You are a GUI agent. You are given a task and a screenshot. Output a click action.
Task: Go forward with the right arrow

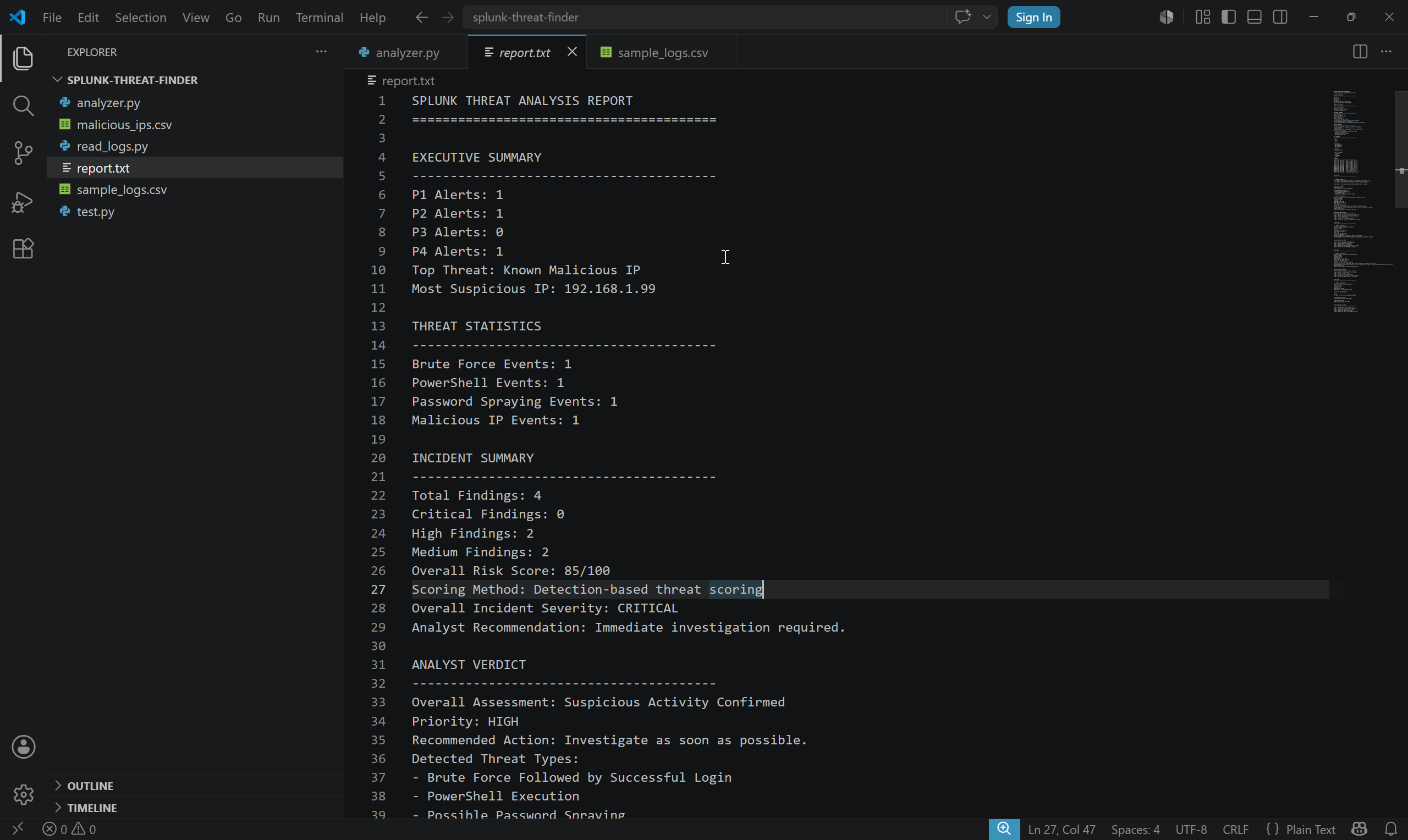(x=447, y=18)
